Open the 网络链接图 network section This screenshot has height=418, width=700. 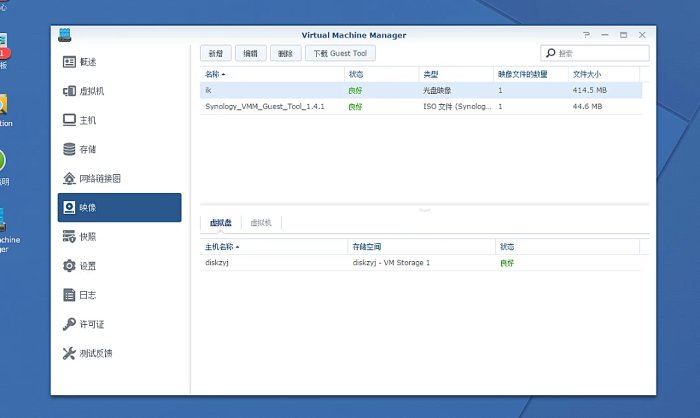(x=119, y=179)
